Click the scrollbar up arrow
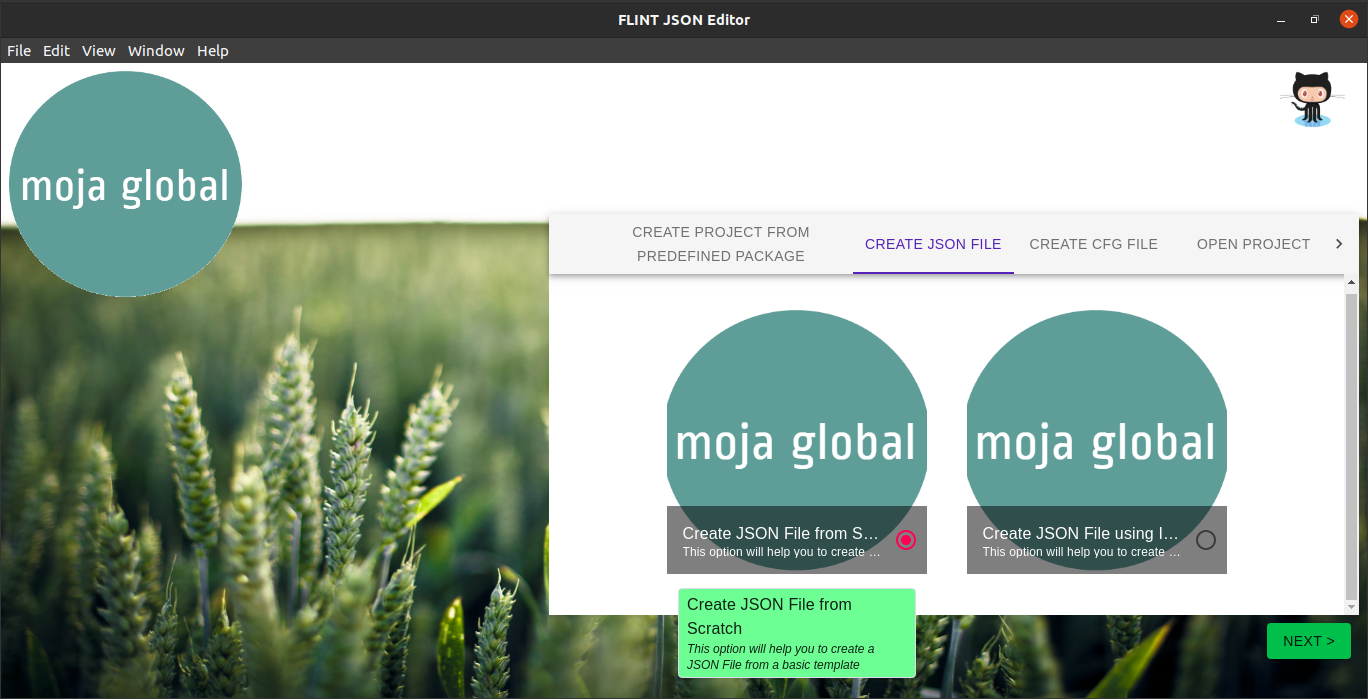Viewport: 1368px width, 699px height. point(1351,284)
